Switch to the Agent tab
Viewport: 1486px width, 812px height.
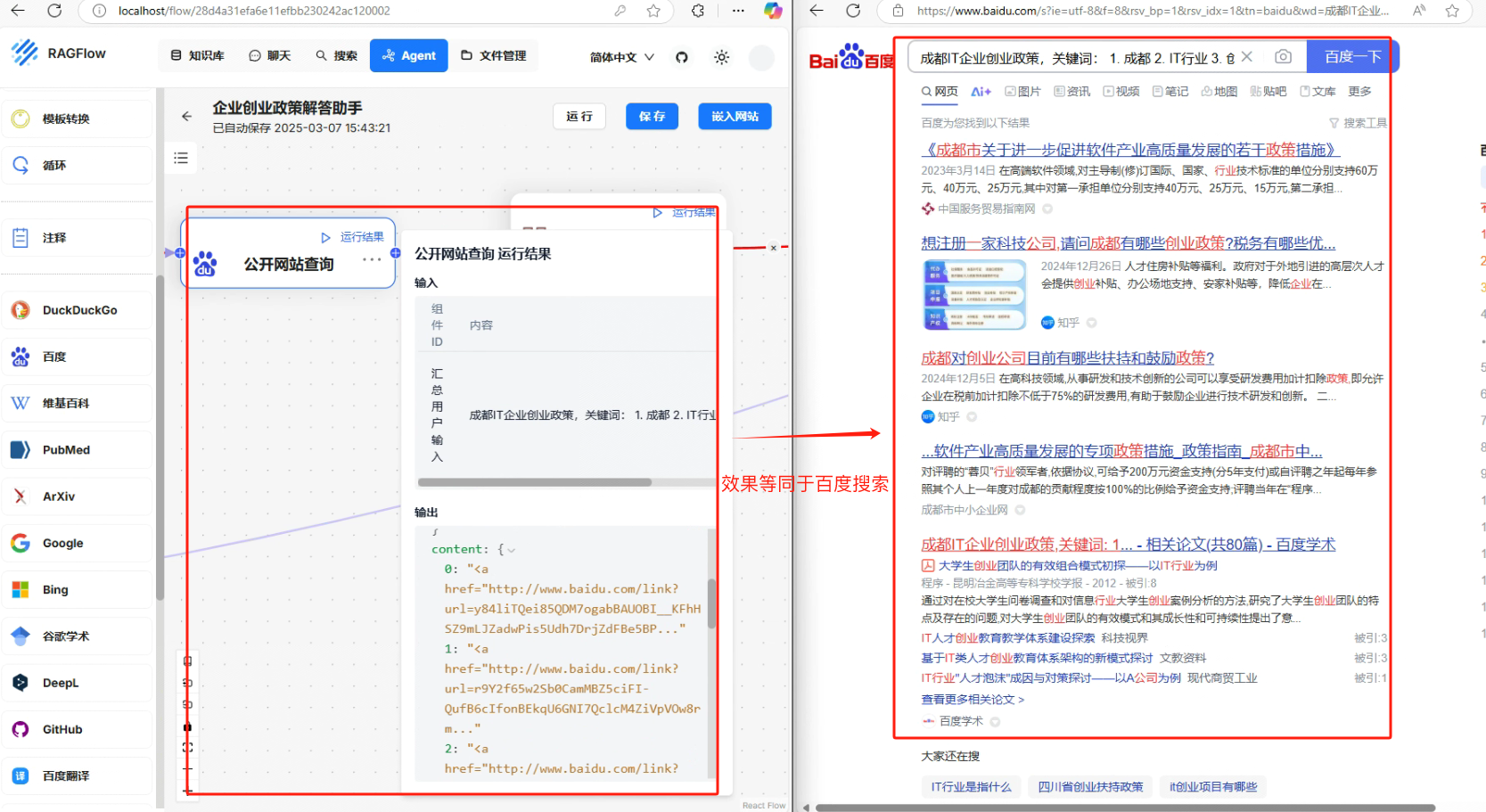pyautogui.click(x=409, y=55)
